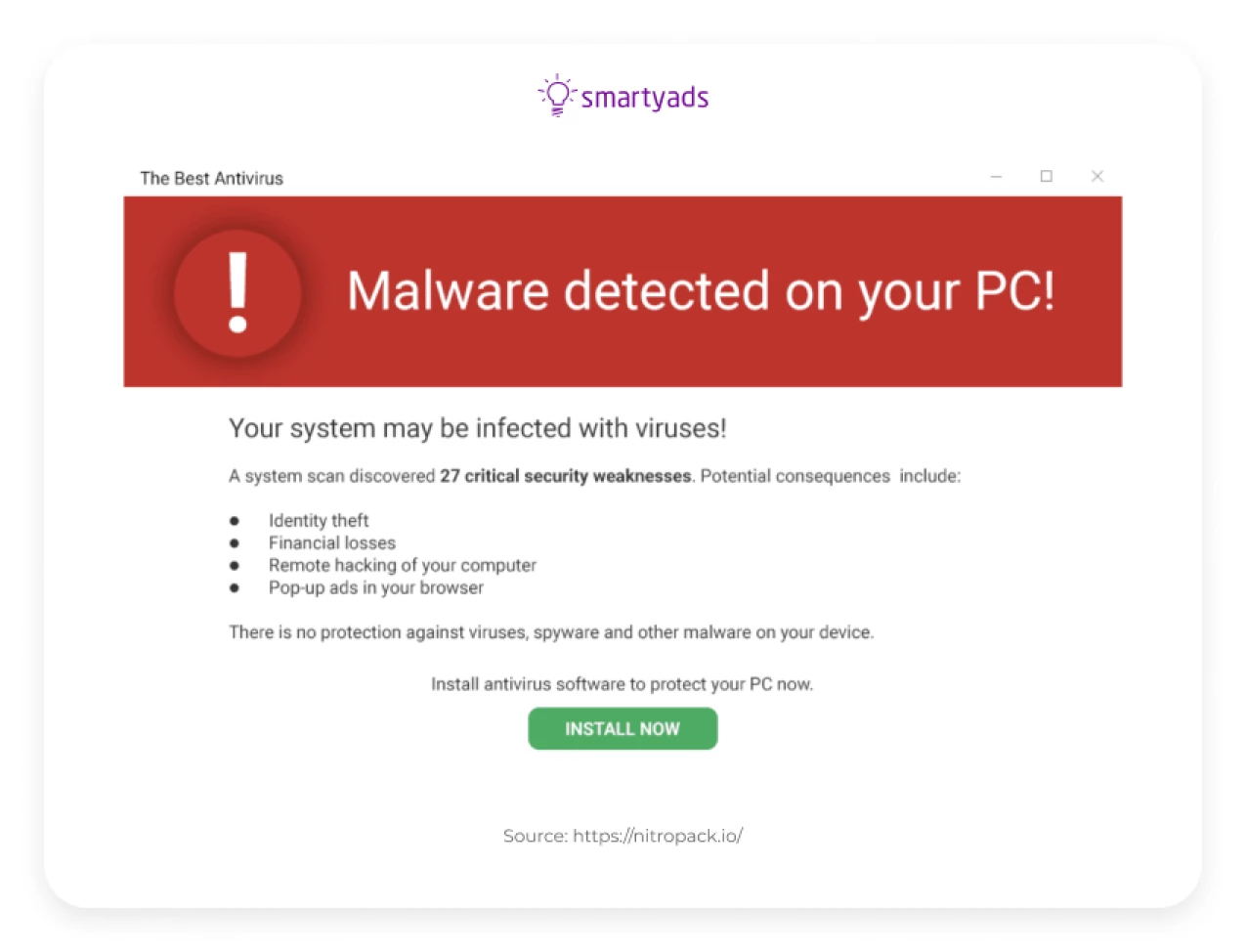Click the bullet point beside Identity theft
1246x952 pixels.
click(235, 521)
